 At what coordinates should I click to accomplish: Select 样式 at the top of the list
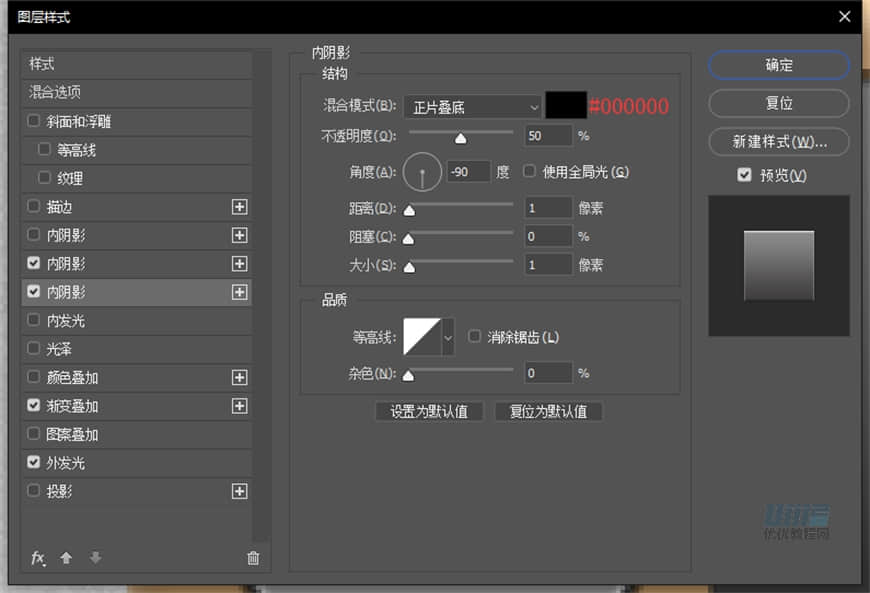click(x=50, y=64)
